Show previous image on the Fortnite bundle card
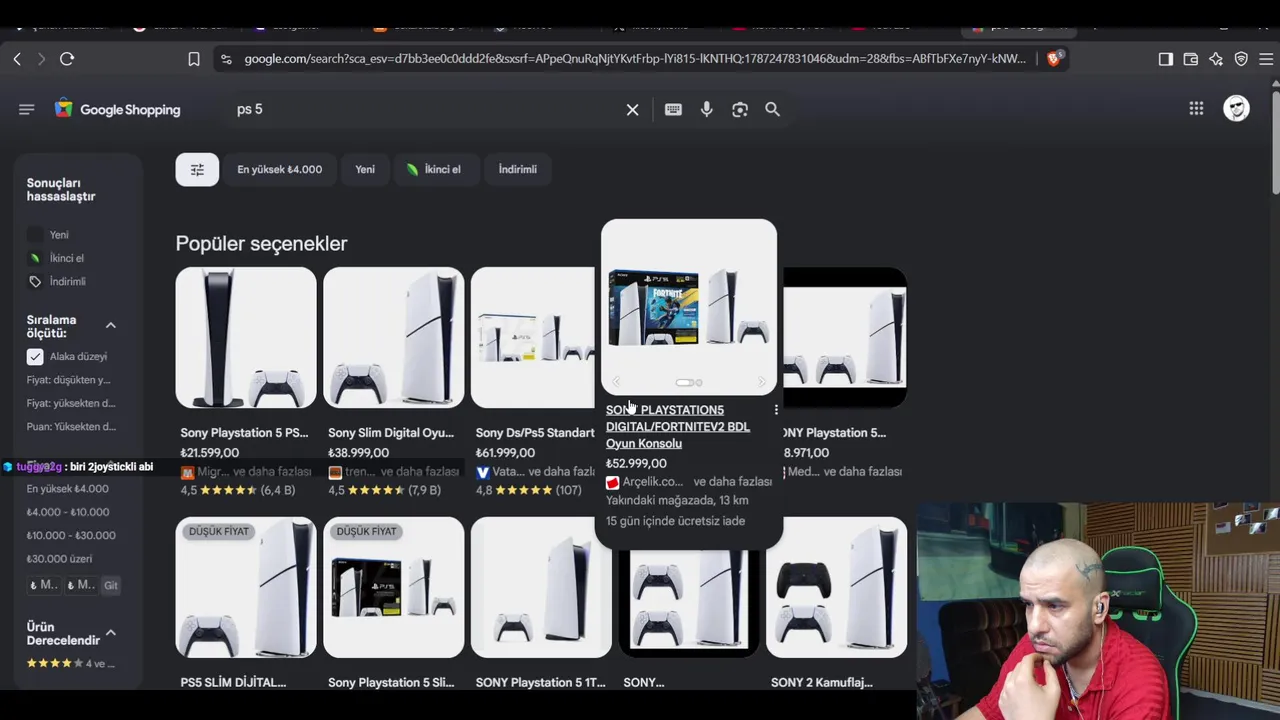Image resolution: width=1280 pixels, height=720 pixels. pyautogui.click(x=616, y=382)
